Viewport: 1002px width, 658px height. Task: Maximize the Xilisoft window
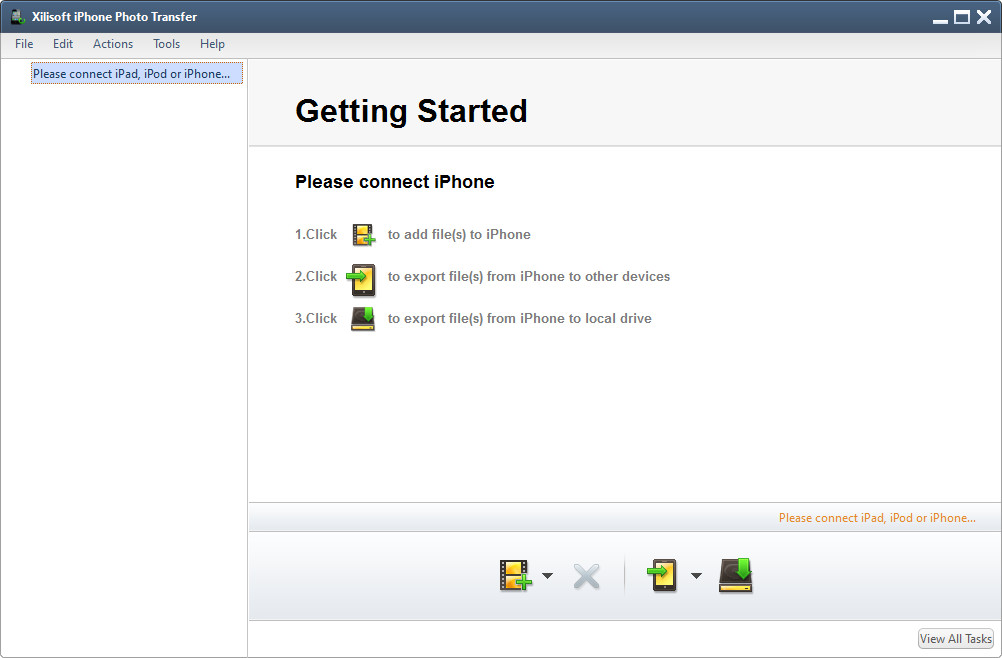click(x=962, y=17)
